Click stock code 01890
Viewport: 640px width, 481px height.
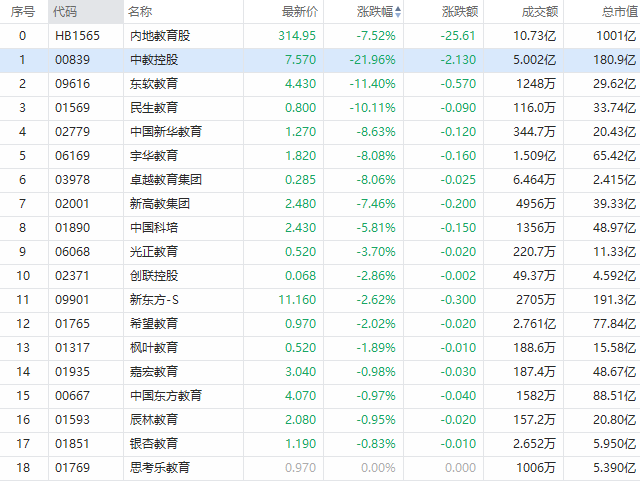(x=72, y=228)
